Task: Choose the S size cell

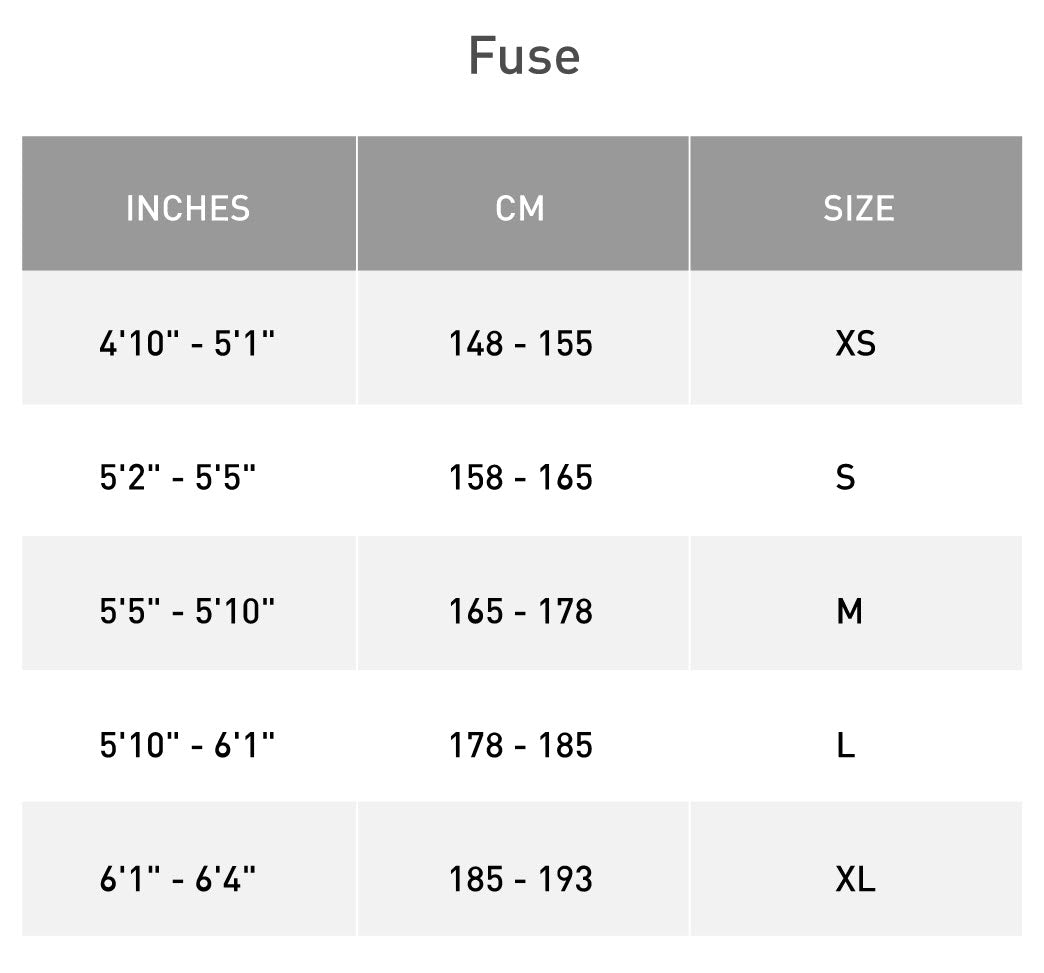Action: coord(846,478)
